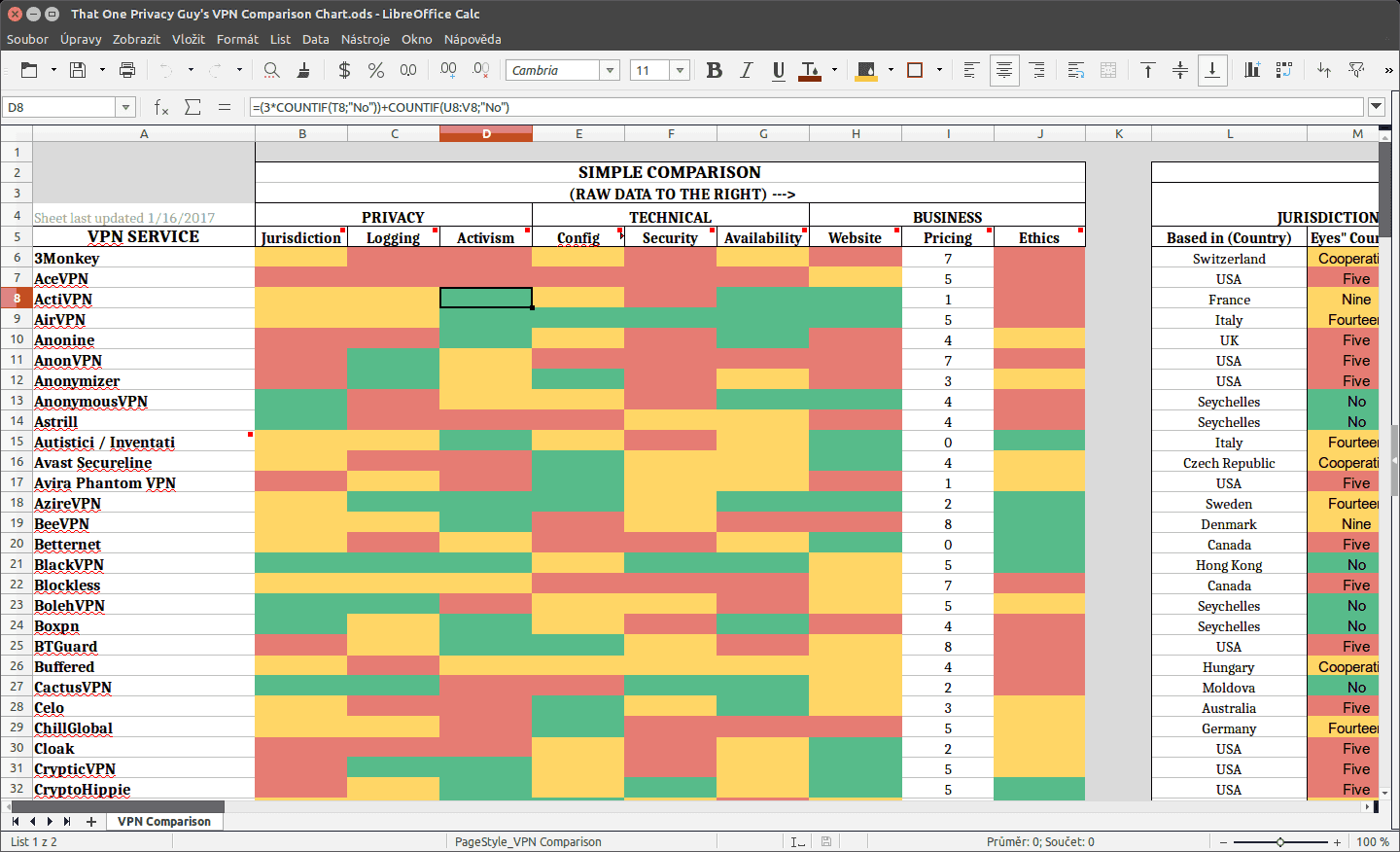Click the AutoFilter funnel icon
Image resolution: width=1400 pixels, height=852 pixels.
tap(1357, 70)
